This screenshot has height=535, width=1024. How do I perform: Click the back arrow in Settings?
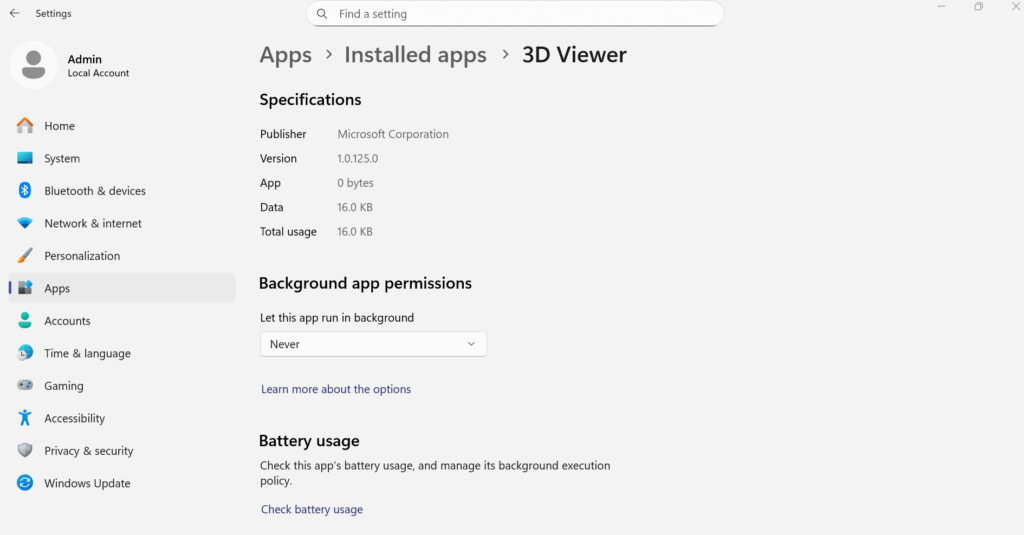tap(14, 13)
